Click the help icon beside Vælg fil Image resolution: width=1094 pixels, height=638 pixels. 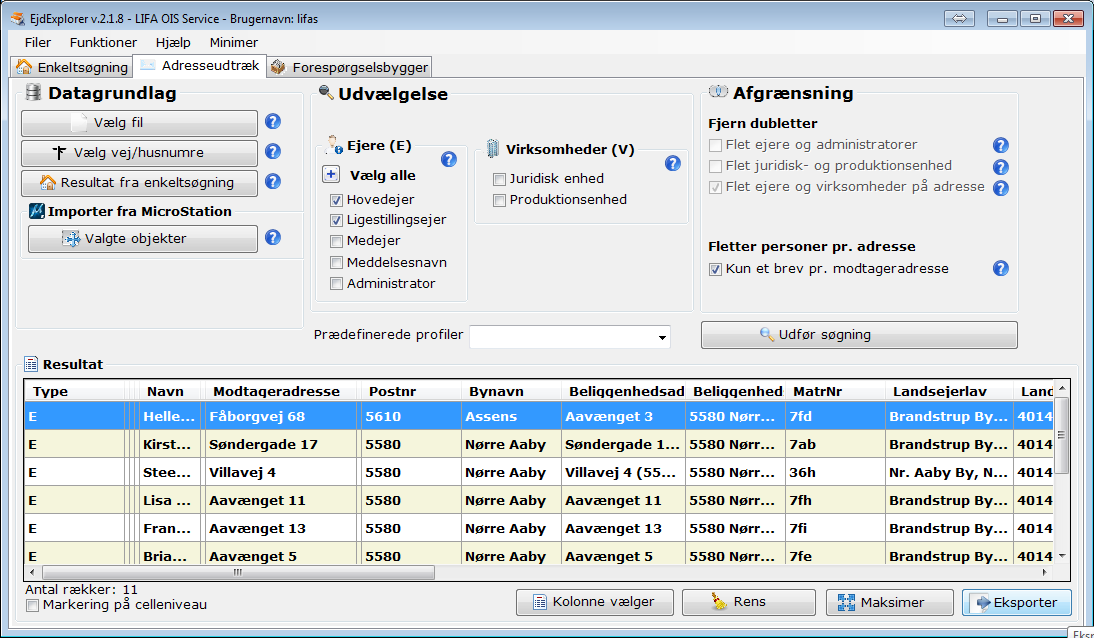pos(271,124)
